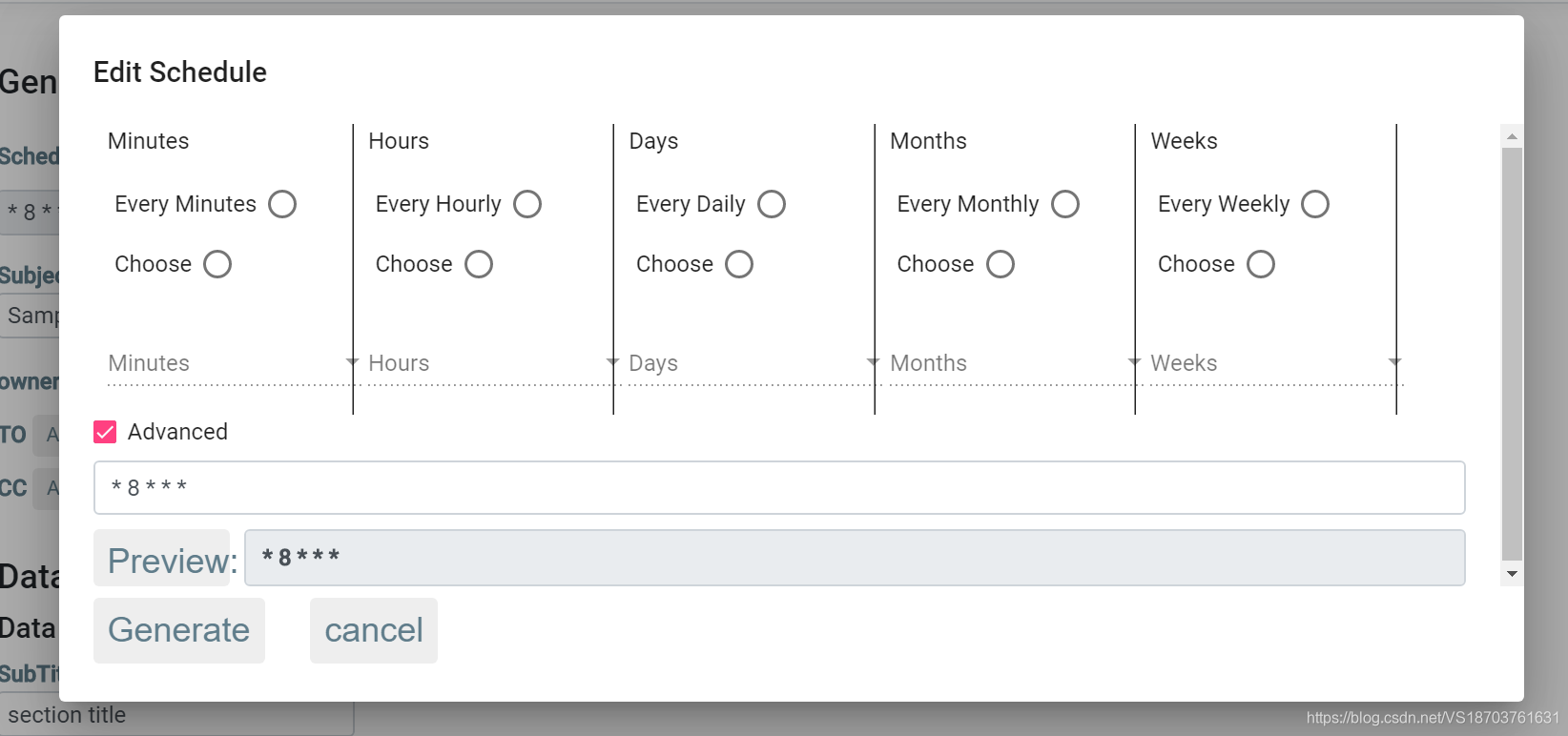This screenshot has width=1568, height=736.
Task: Select Choose radio under Minutes
Action: 217,264
